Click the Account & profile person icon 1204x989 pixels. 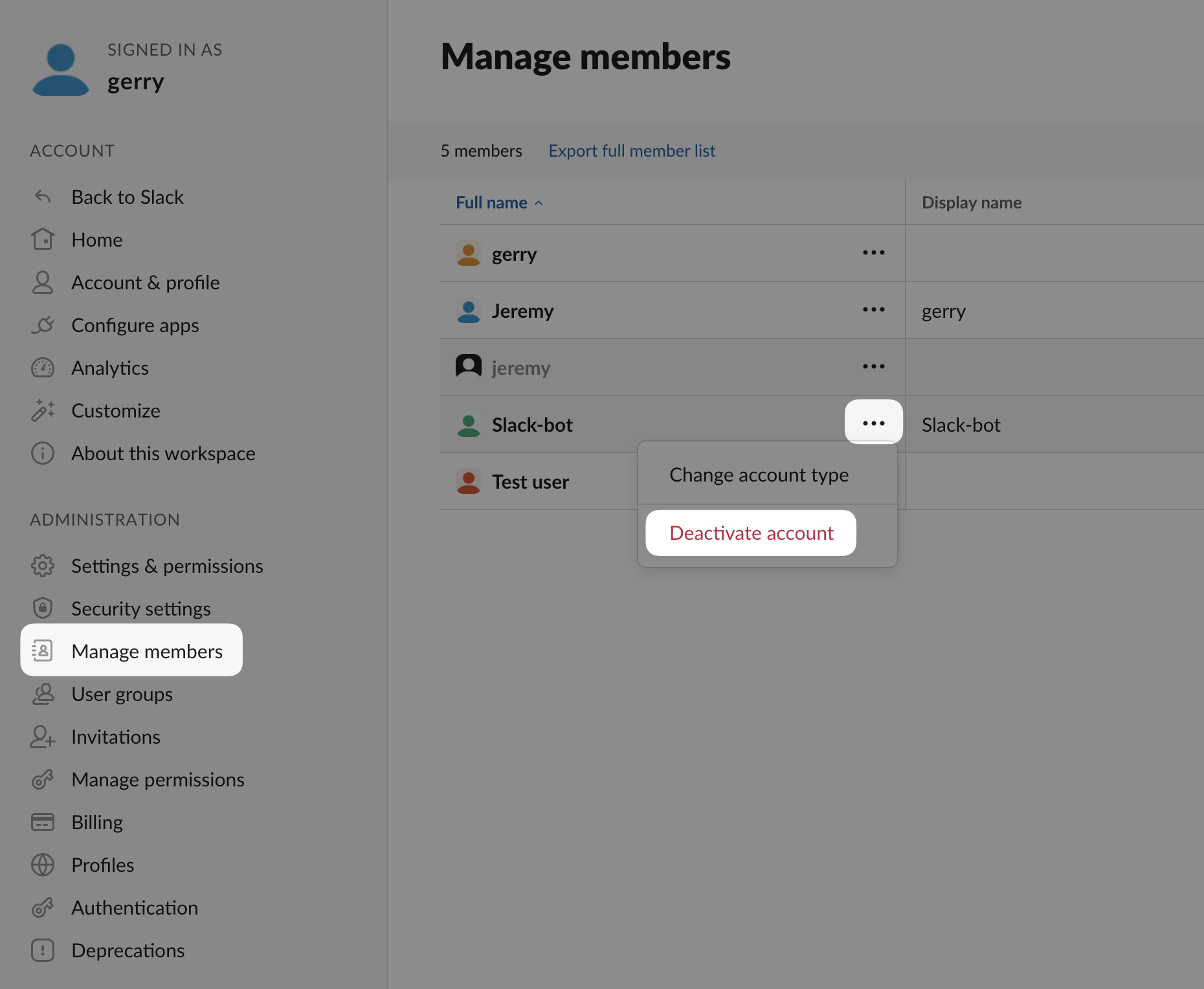point(43,282)
